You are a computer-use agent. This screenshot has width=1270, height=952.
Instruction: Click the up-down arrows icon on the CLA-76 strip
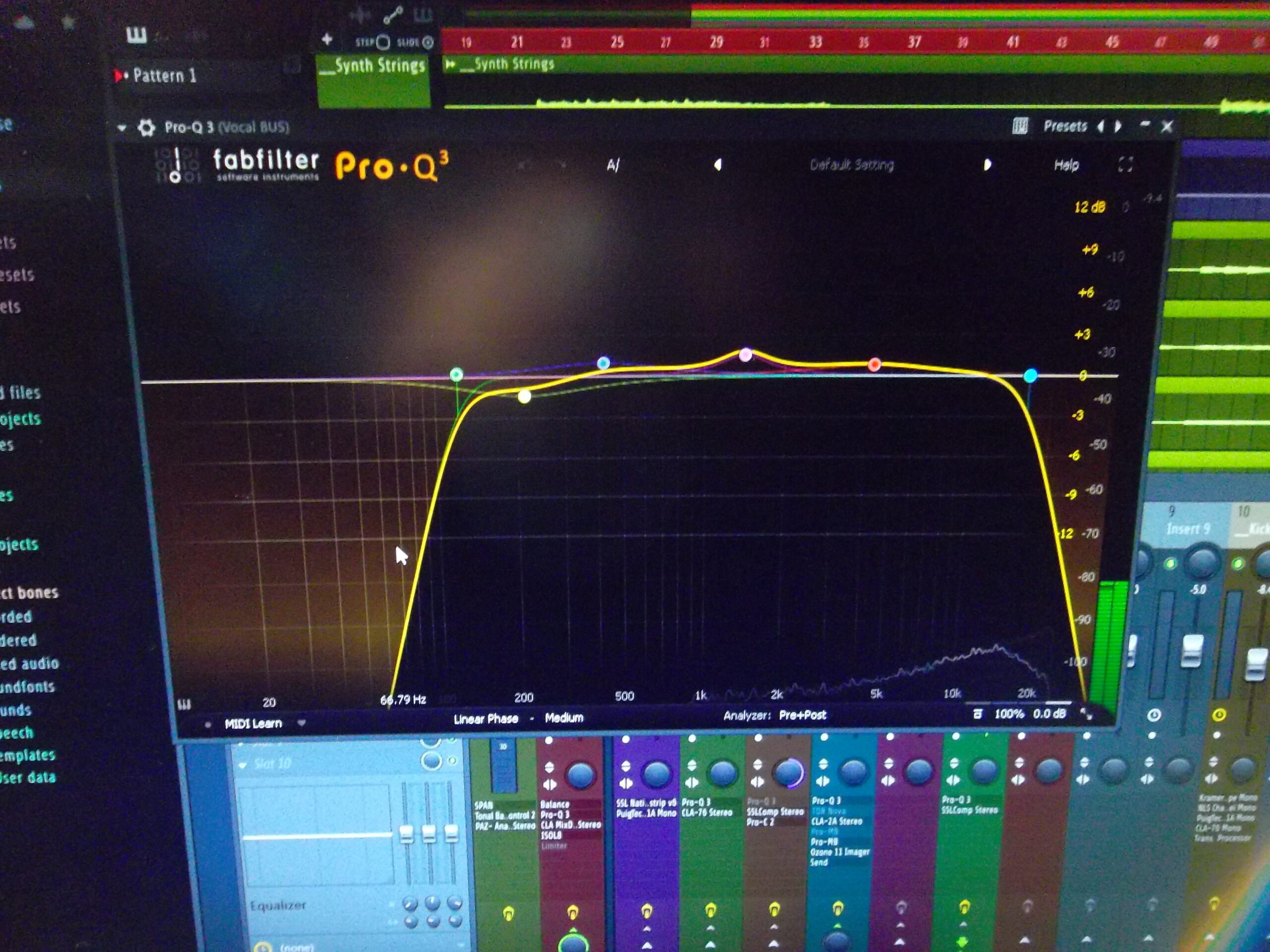[691, 765]
